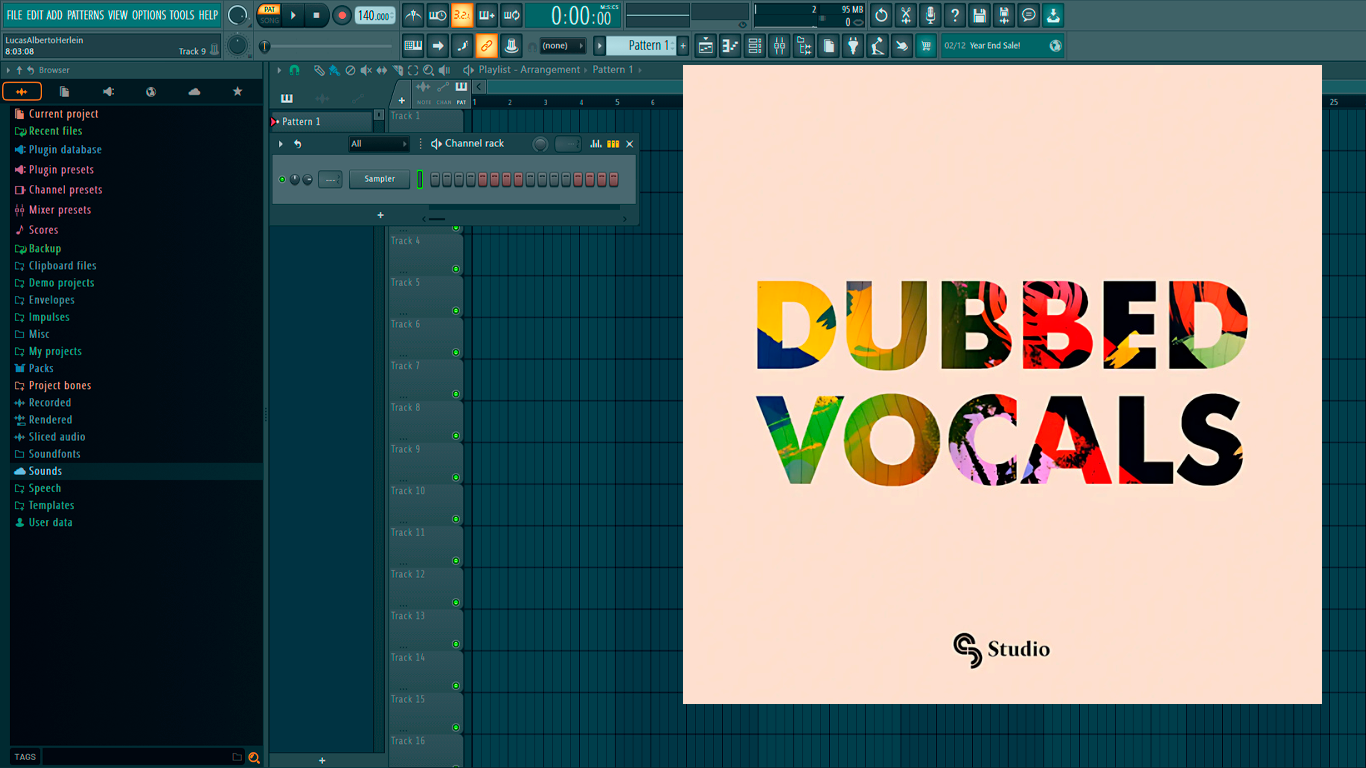The width and height of the screenshot is (1366, 768).
Task: Toggle playlist magnet snap icon
Action: tap(294, 70)
